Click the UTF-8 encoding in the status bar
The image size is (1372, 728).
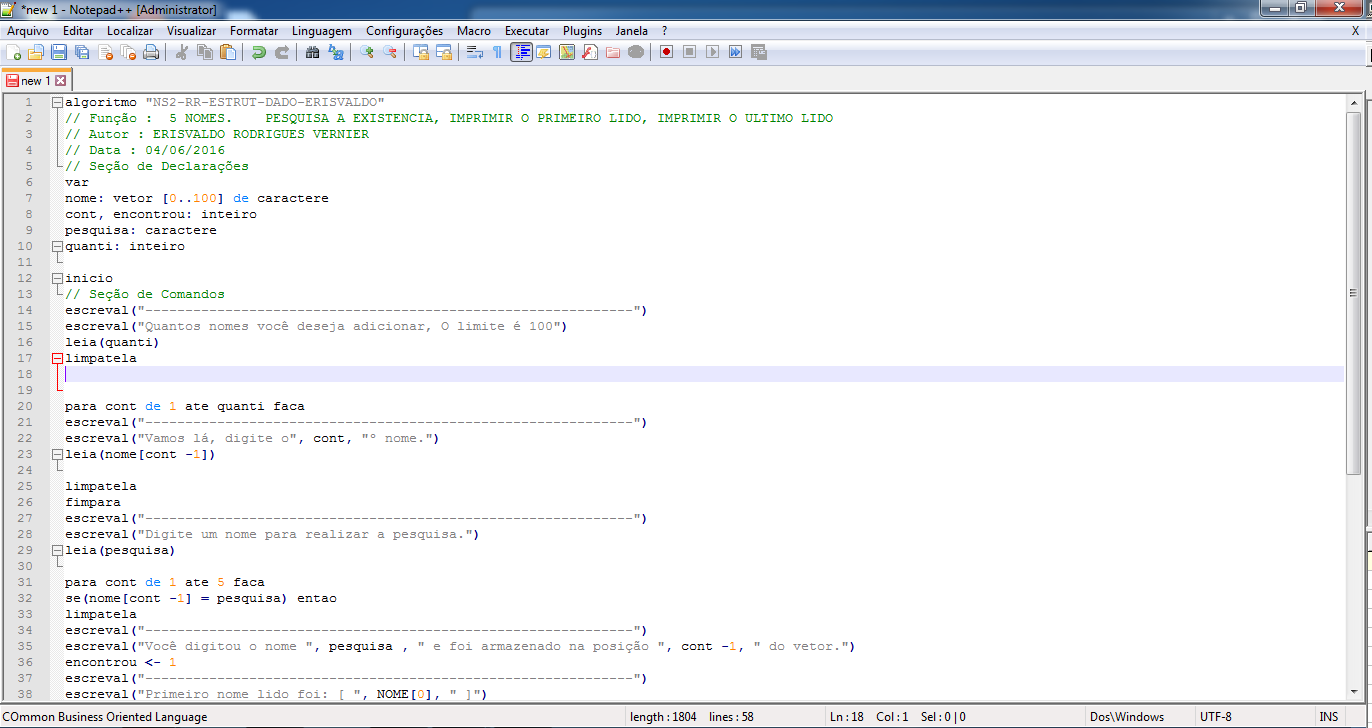[x=1215, y=717]
